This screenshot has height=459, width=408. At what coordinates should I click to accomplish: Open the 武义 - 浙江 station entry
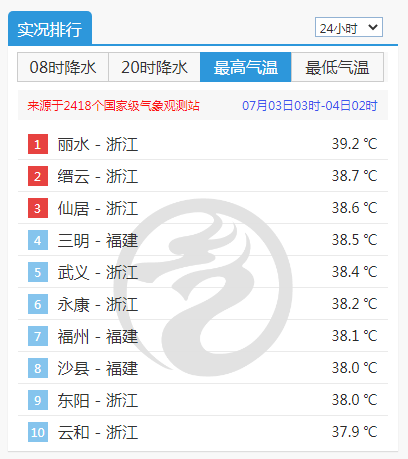coord(98,272)
